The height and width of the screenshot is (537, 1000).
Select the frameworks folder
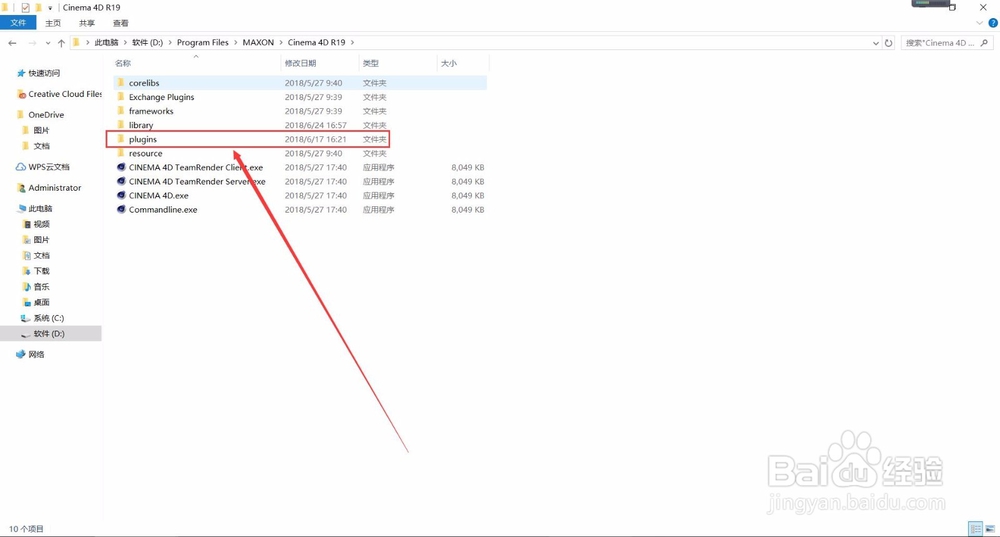point(300,111)
